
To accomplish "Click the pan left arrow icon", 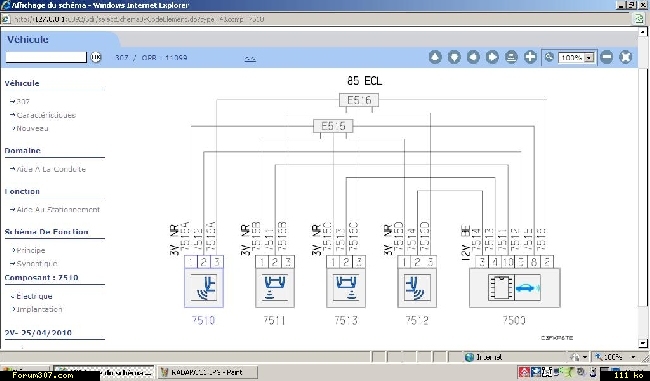I will [x=473, y=57].
